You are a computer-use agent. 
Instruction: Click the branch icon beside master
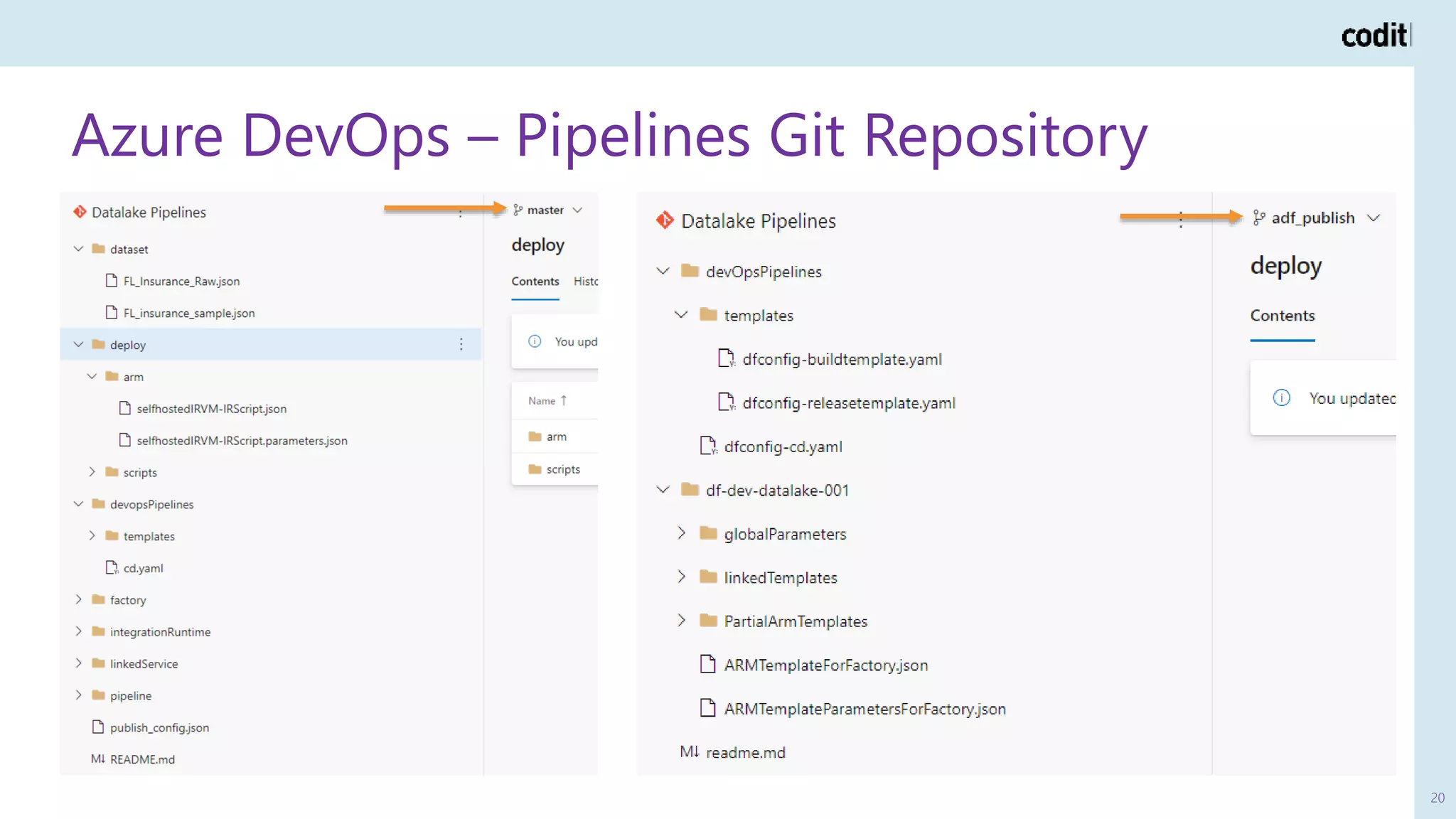coord(518,210)
